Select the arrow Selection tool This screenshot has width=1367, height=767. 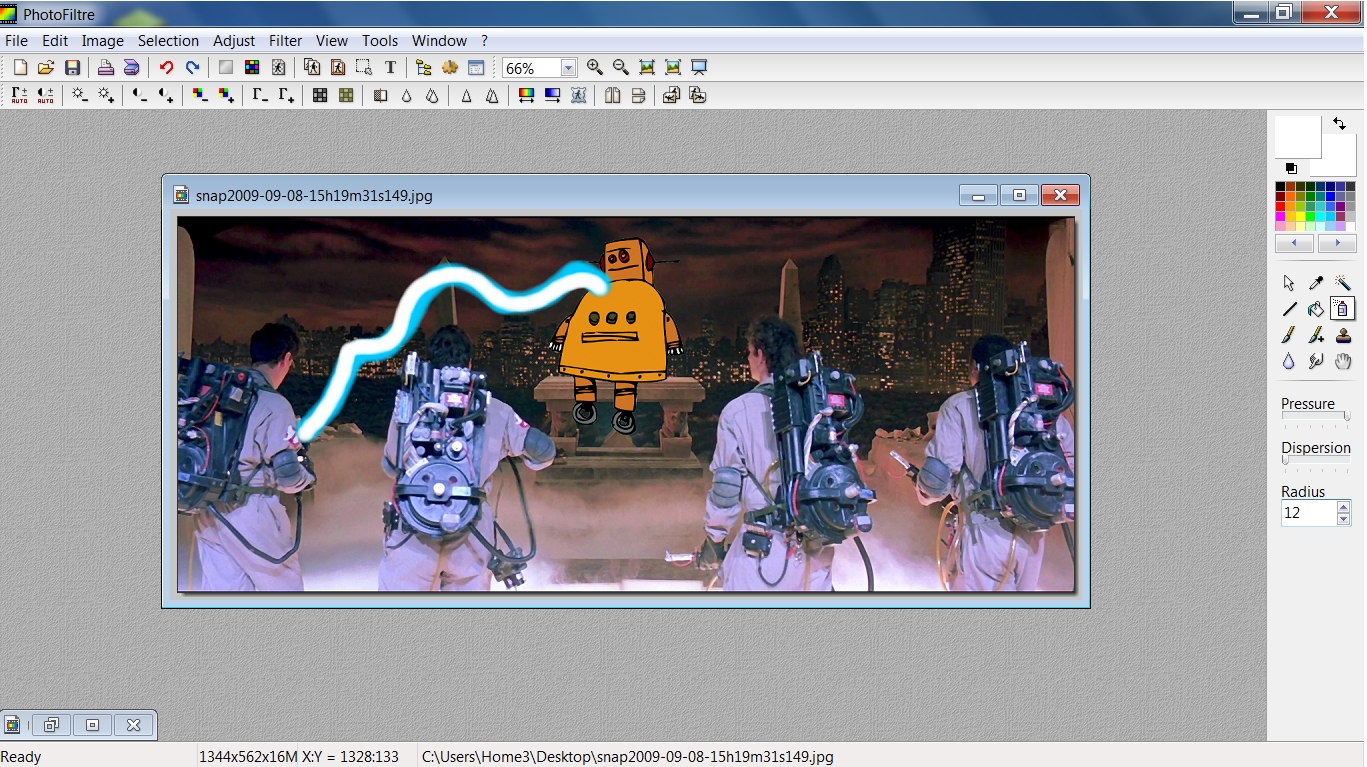(x=1289, y=283)
